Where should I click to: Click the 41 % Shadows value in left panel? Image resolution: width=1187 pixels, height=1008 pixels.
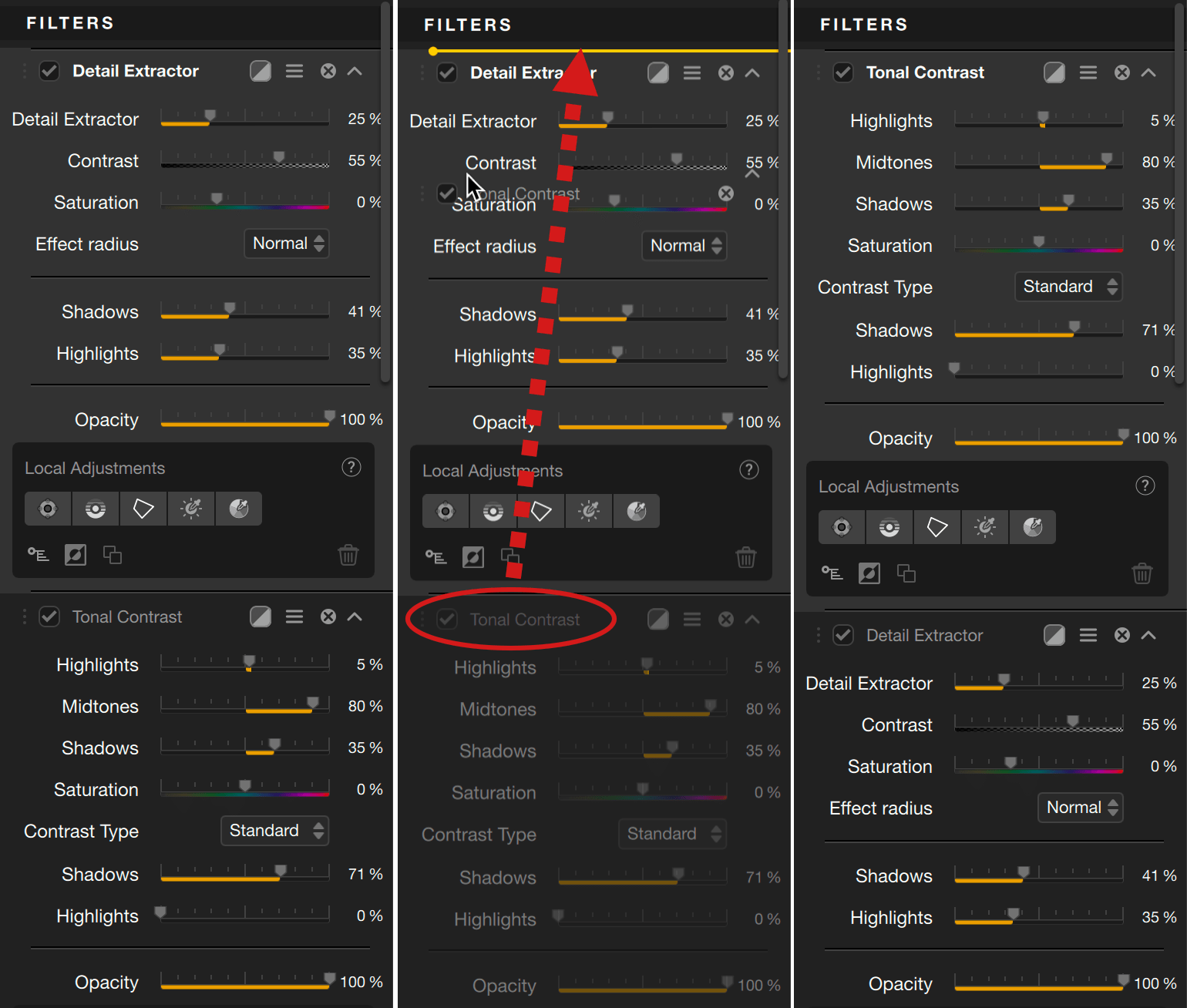coord(365,311)
